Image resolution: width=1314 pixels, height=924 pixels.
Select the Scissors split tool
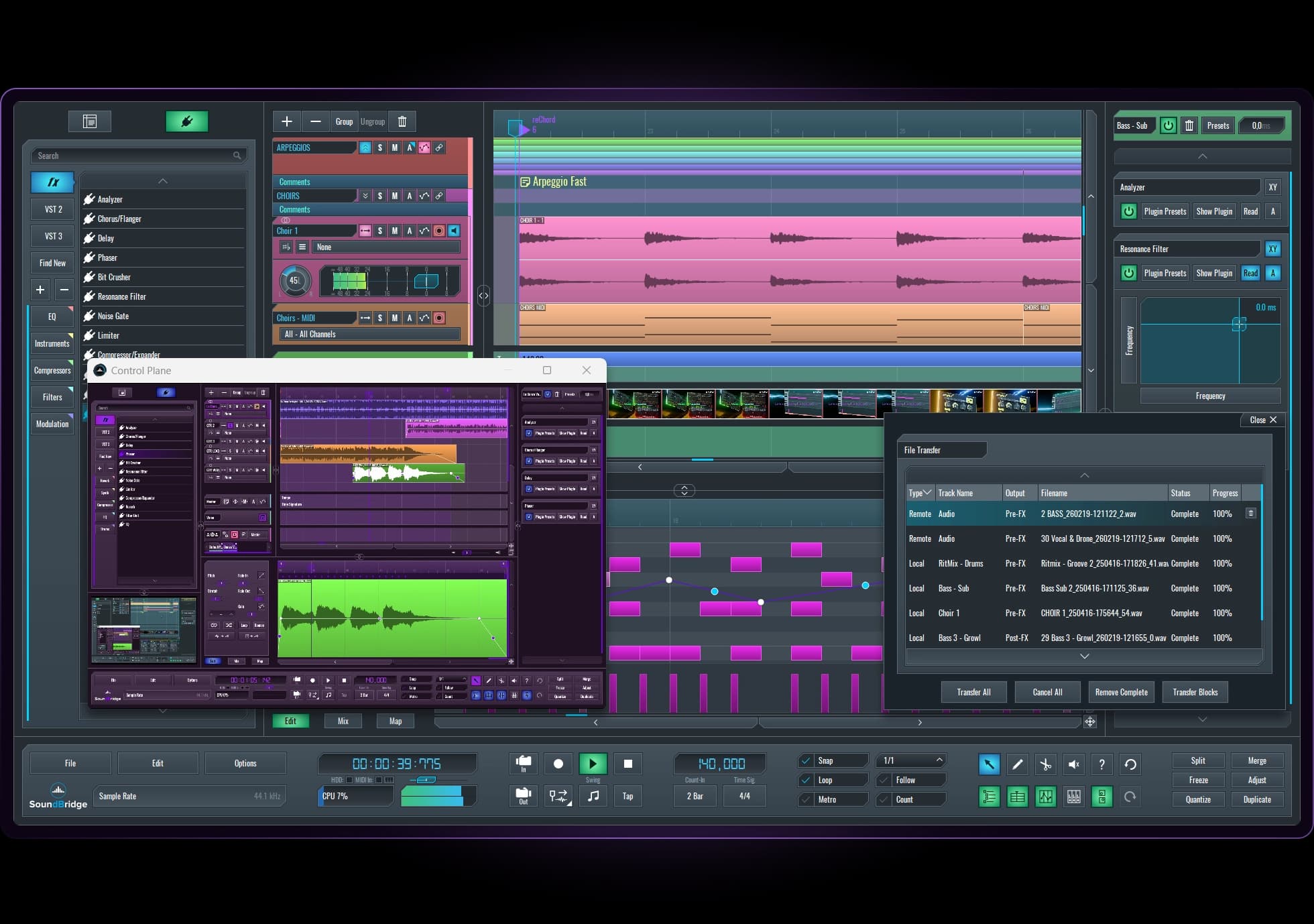coord(1045,764)
